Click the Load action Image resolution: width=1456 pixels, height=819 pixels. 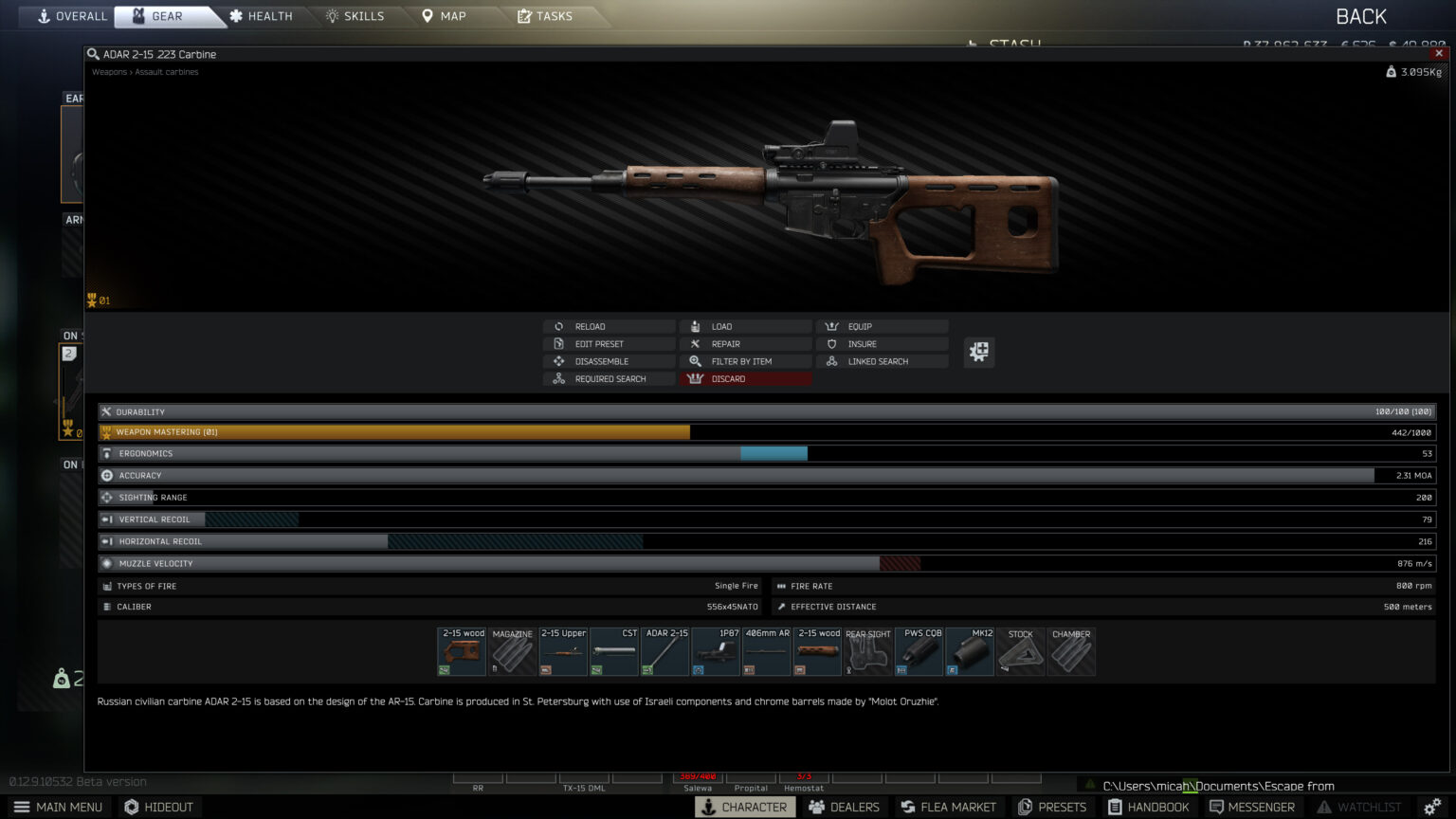(746, 326)
